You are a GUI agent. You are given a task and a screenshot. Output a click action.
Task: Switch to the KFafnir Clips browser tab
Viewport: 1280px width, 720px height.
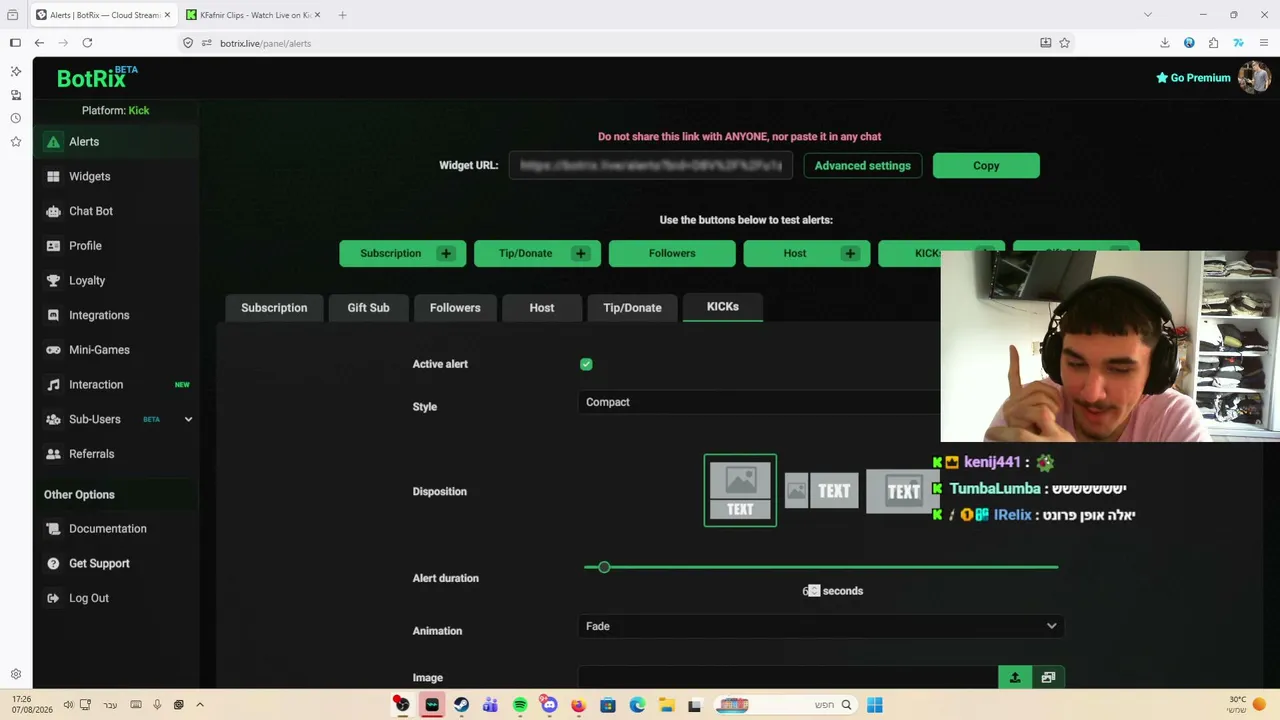(254, 15)
